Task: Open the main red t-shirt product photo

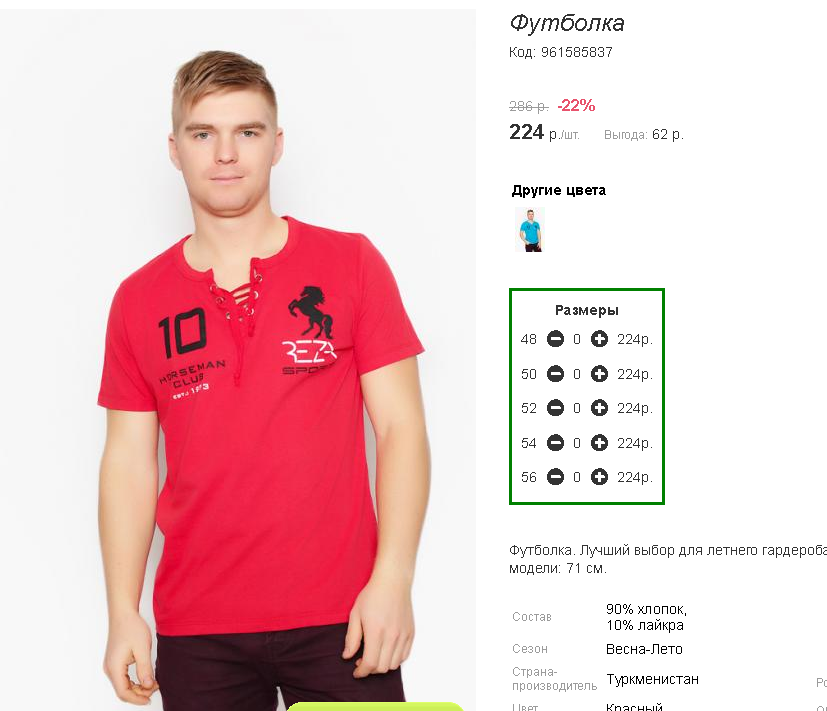Action: [x=238, y=360]
